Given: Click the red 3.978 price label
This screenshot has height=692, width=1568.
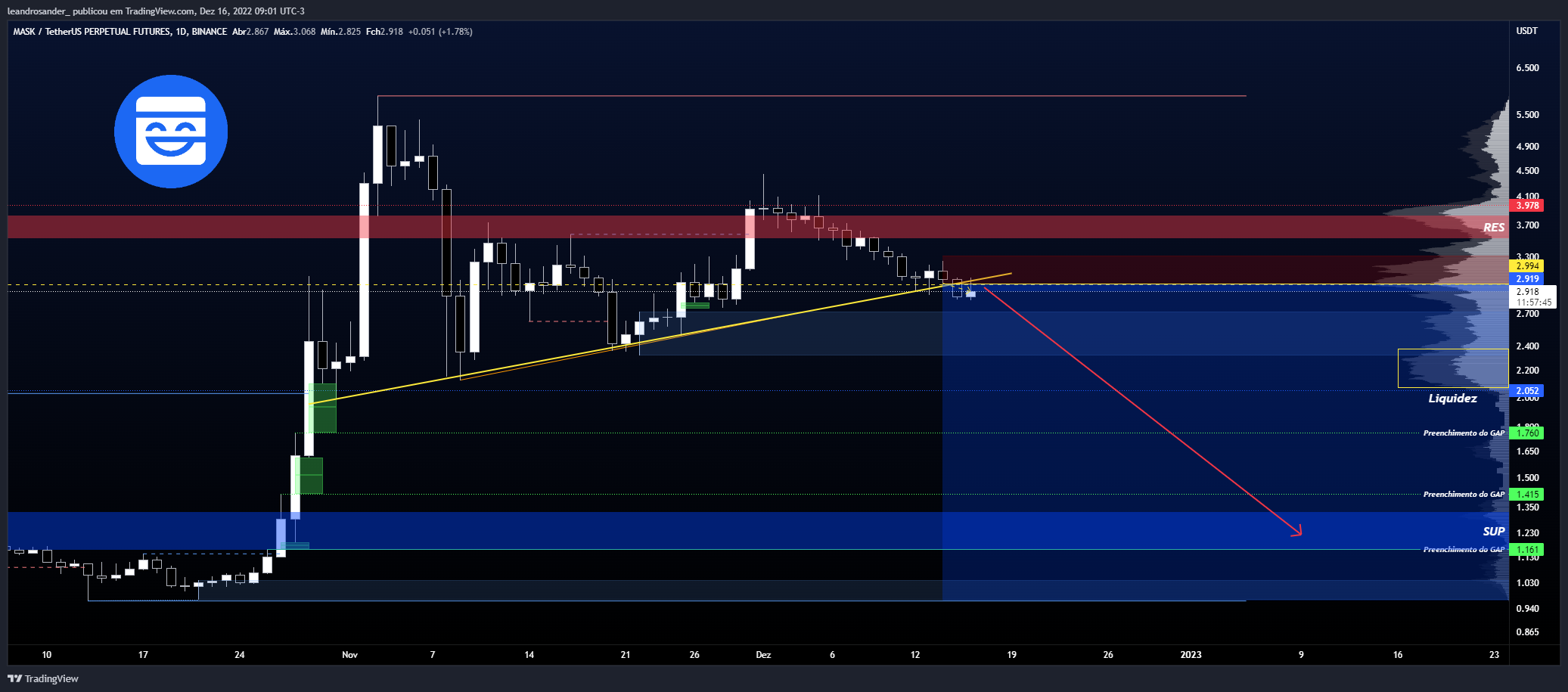Looking at the screenshot, I should [1526, 206].
